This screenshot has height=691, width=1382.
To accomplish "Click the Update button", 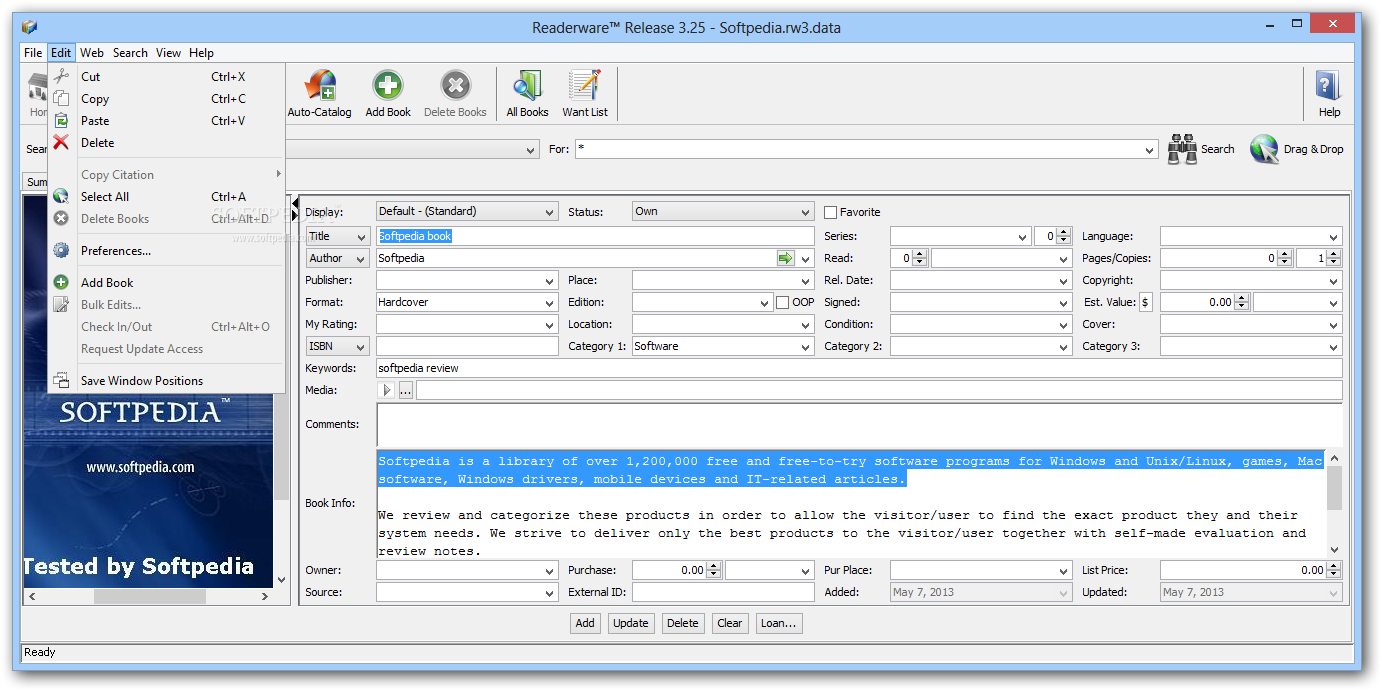I will click(630, 623).
